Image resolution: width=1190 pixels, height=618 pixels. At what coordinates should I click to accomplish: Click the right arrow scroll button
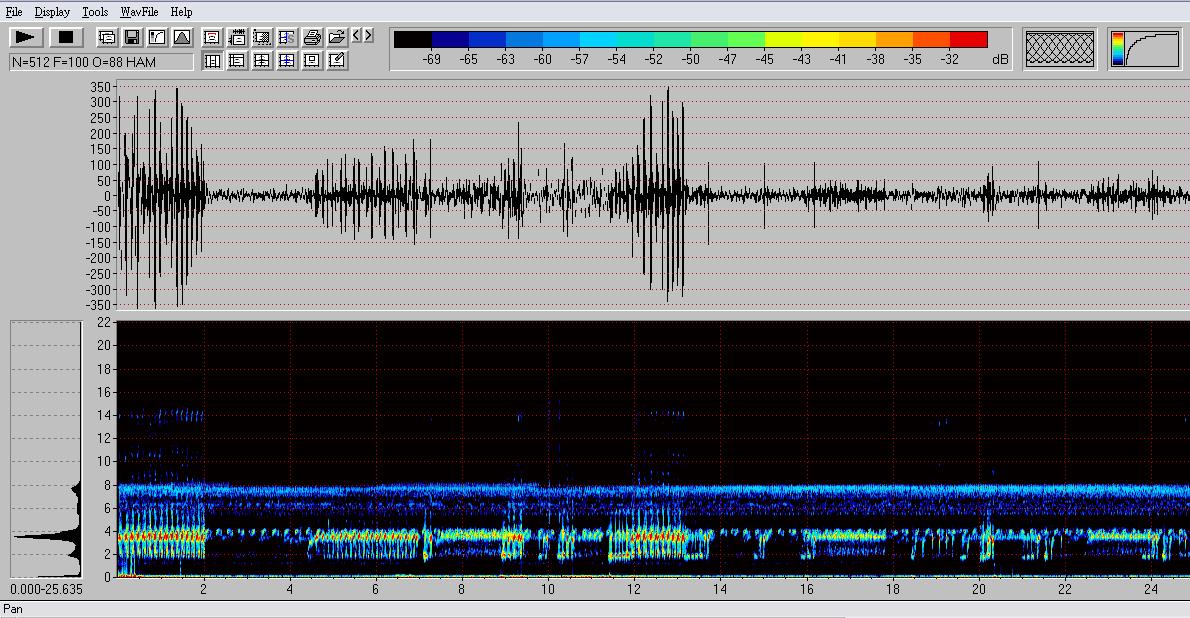click(x=368, y=36)
